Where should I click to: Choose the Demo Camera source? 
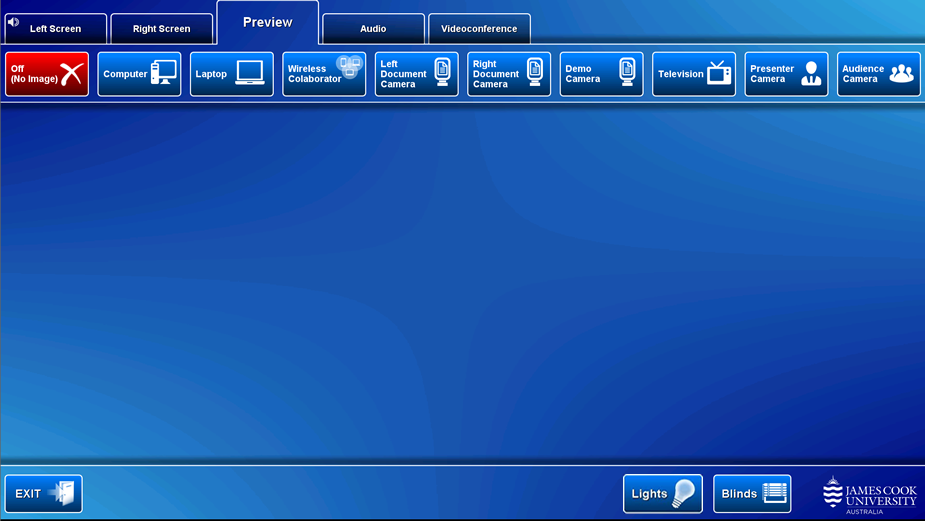click(601, 74)
